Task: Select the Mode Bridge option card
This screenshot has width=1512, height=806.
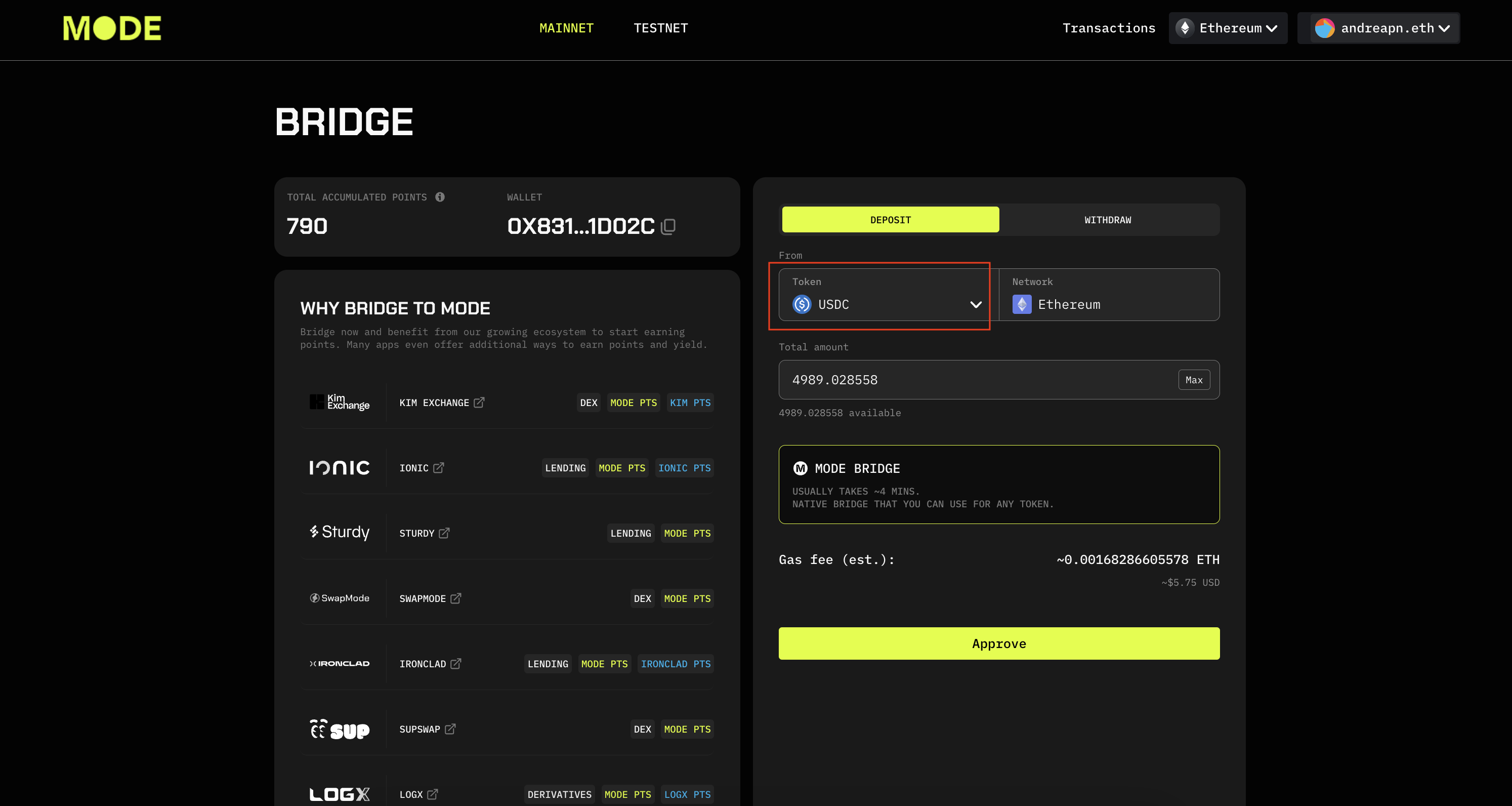Action: 999,484
